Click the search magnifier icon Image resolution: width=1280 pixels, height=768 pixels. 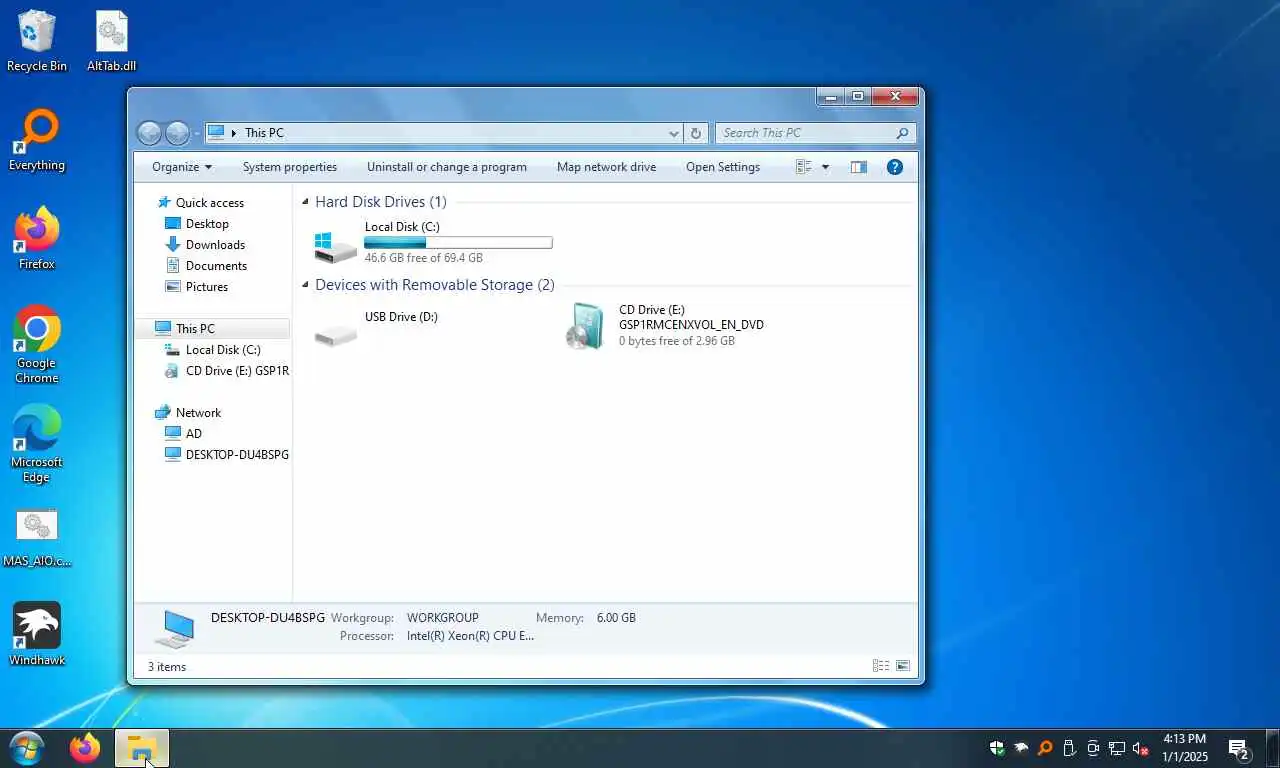click(902, 133)
